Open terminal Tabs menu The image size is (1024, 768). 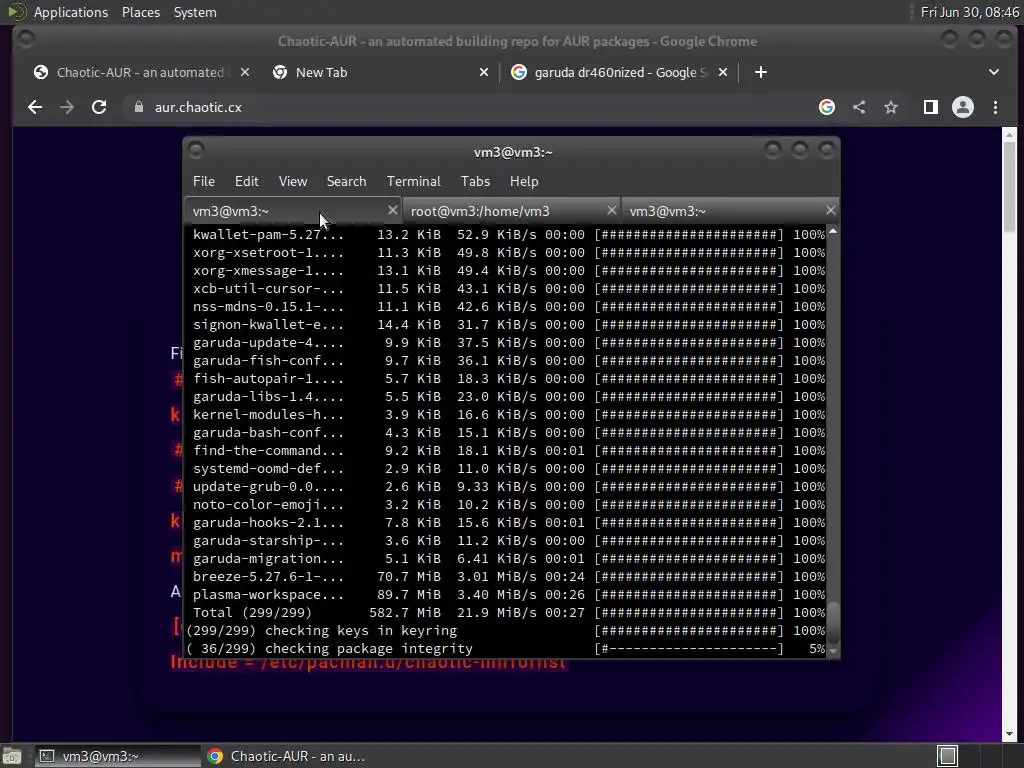(475, 182)
